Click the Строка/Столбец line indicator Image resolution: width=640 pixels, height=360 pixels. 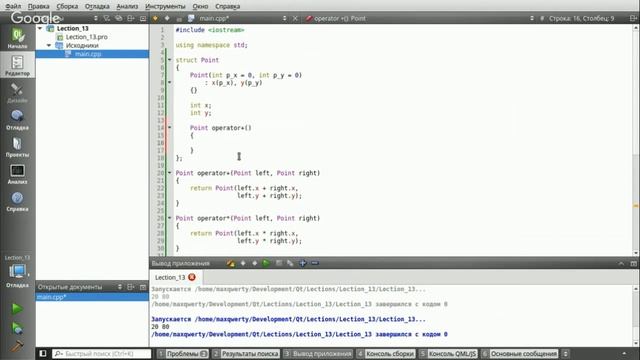tap(581, 18)
